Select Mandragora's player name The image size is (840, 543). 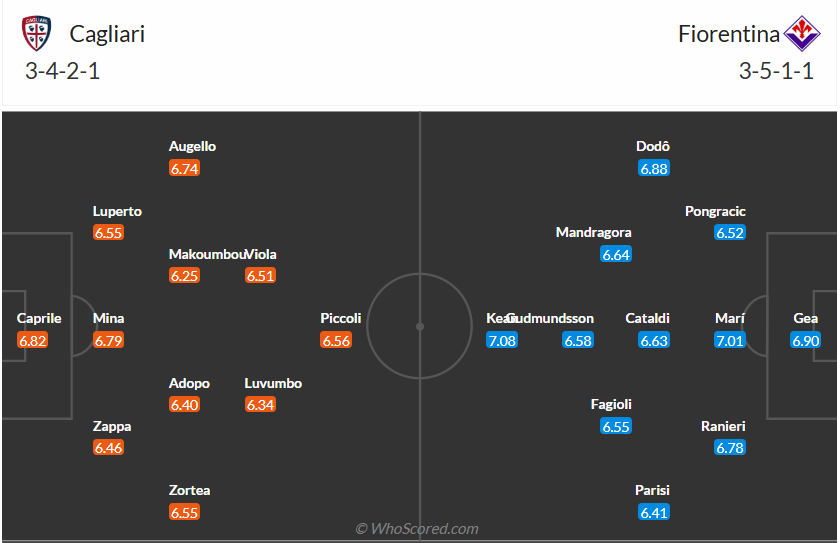click(594, 232)
